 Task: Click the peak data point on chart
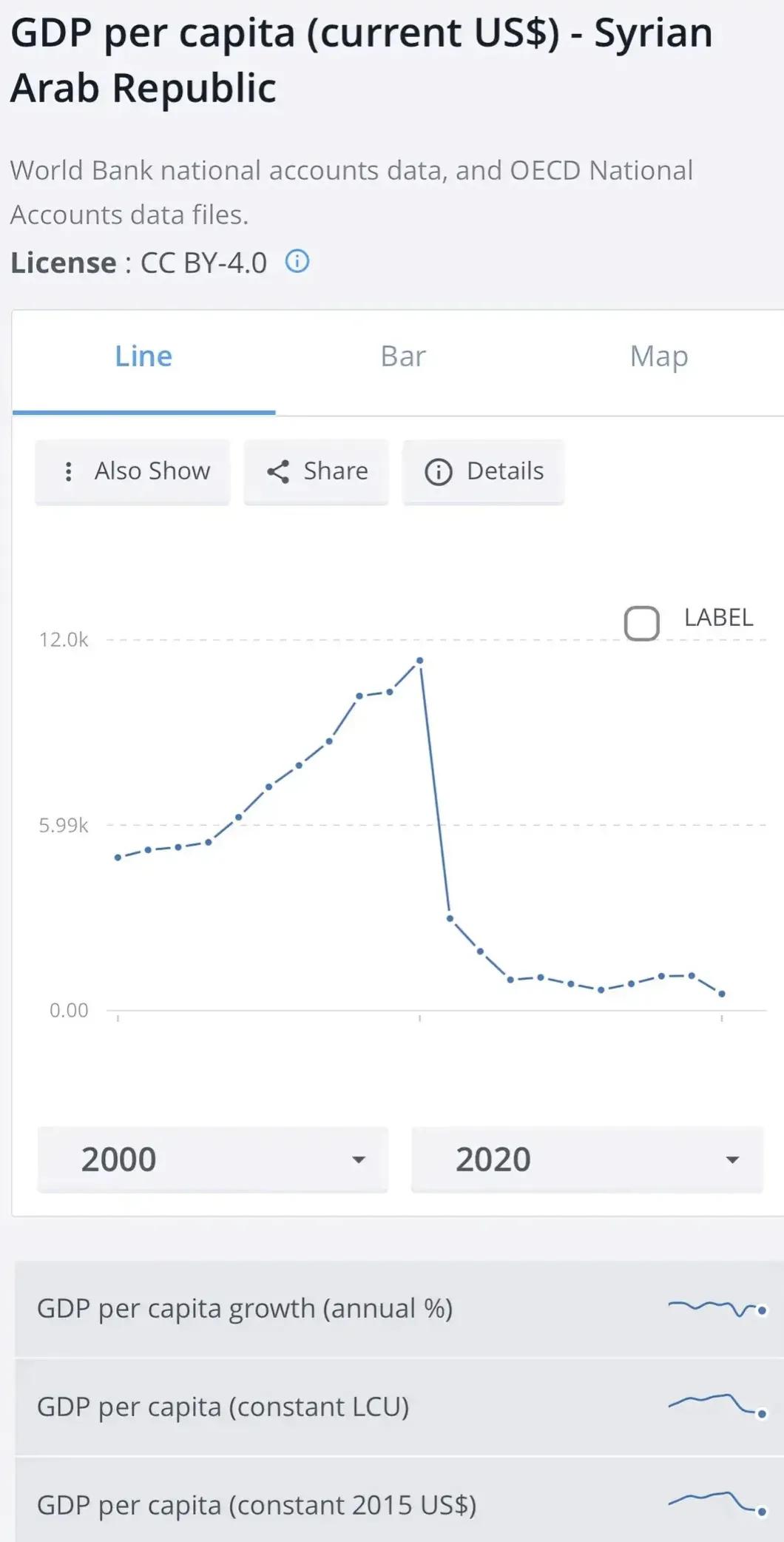[420, 660]
